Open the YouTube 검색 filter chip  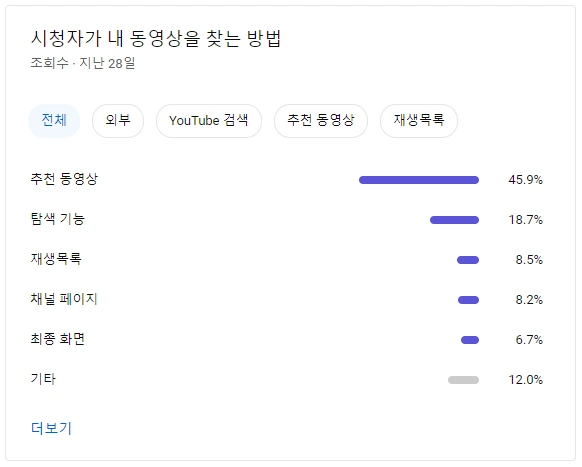[x=209, y=121]
